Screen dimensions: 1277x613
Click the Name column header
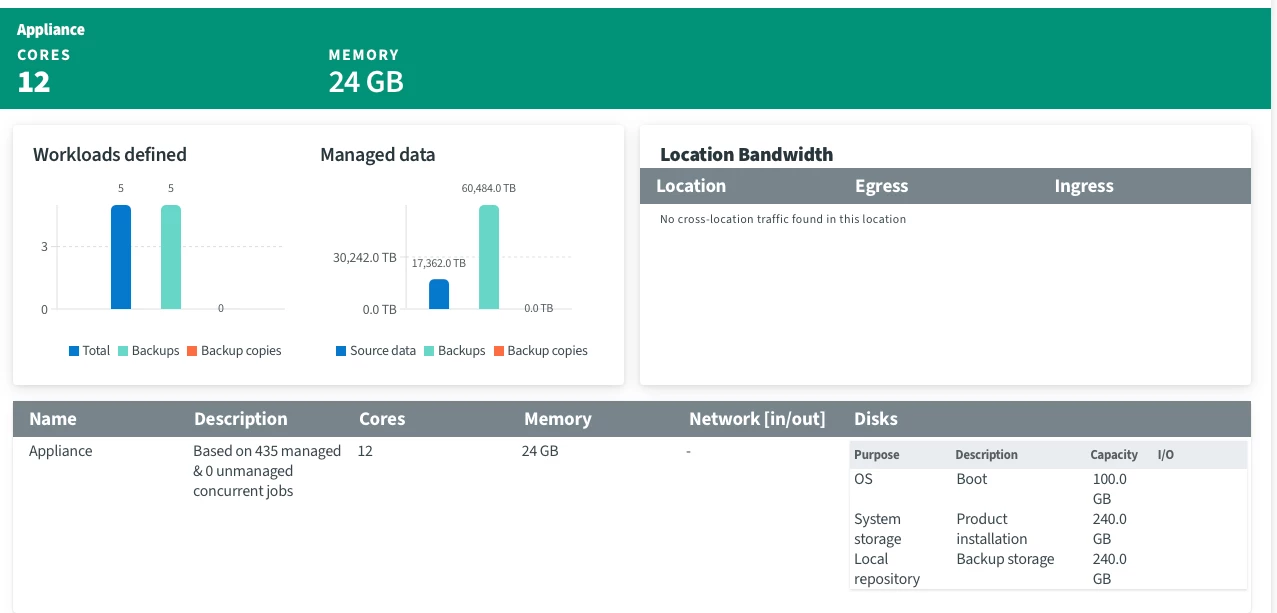[53, 419]
